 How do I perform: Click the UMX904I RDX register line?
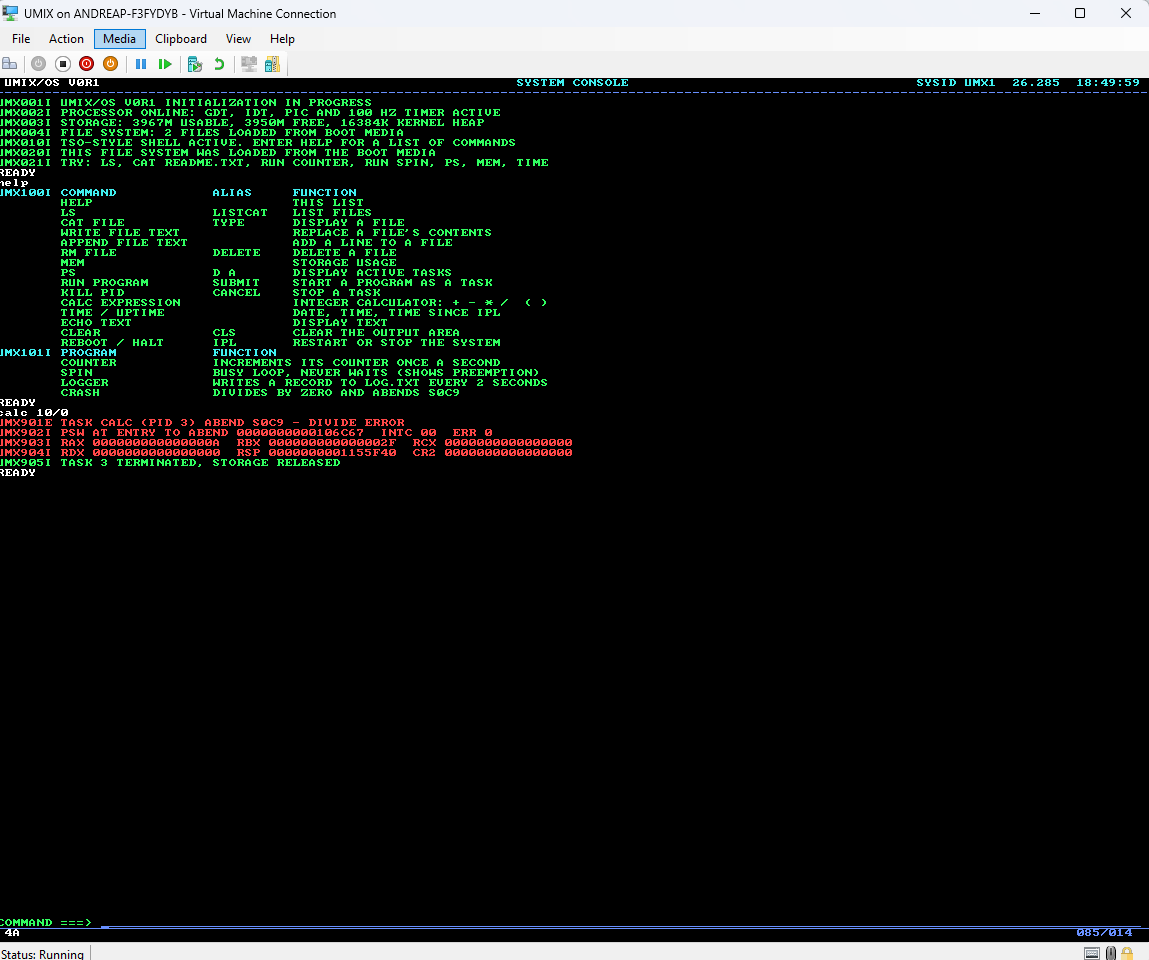pyautogui.click(x=287, y=453)
